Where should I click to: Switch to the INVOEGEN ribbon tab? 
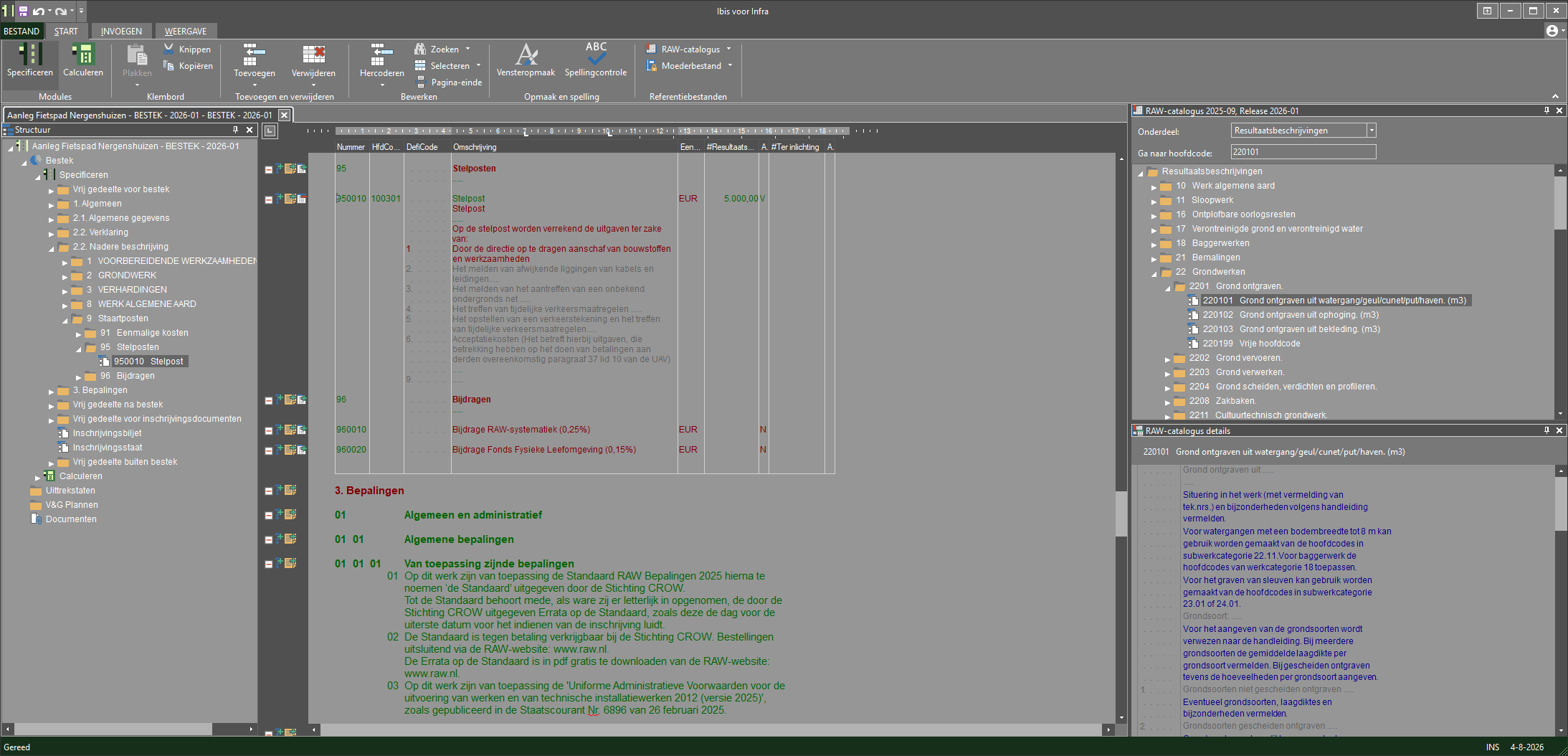[x=121, y=31]
